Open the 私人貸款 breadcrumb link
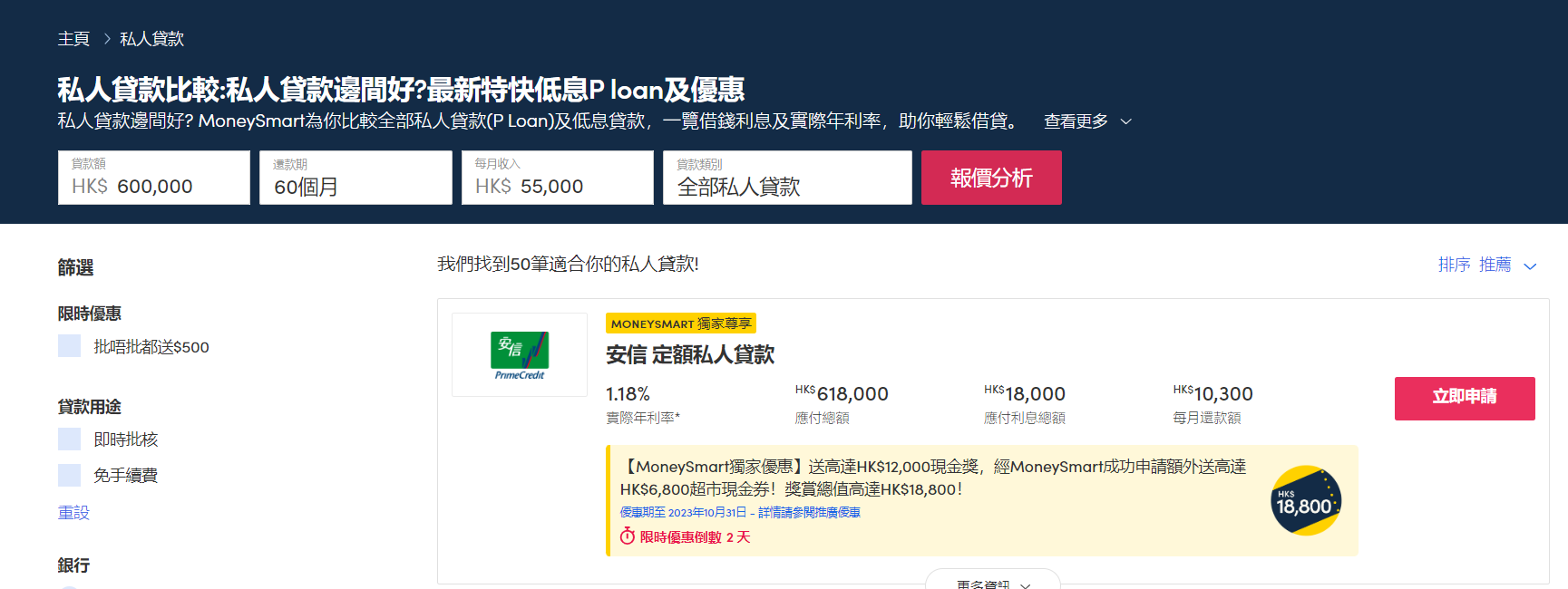1568x589 pixels. pyautogui.click(x=151, y=39)
